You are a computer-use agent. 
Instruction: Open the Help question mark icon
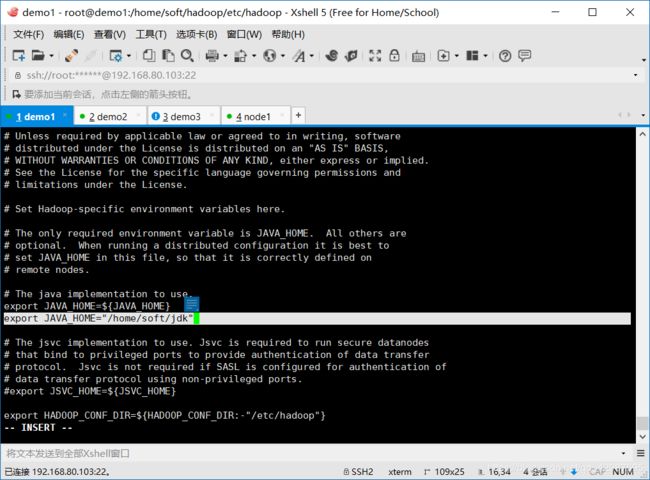(x=505, y=56)
